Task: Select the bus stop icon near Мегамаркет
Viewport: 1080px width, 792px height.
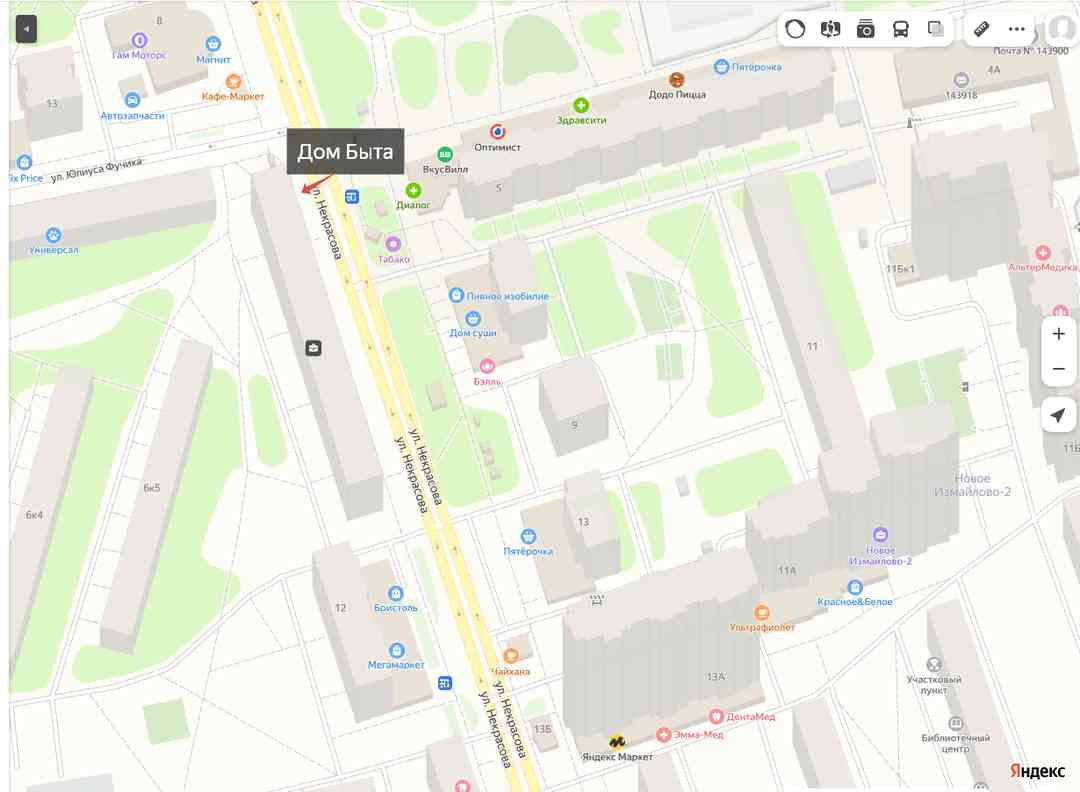Action: pyautogui.click(x=445, y=683)
